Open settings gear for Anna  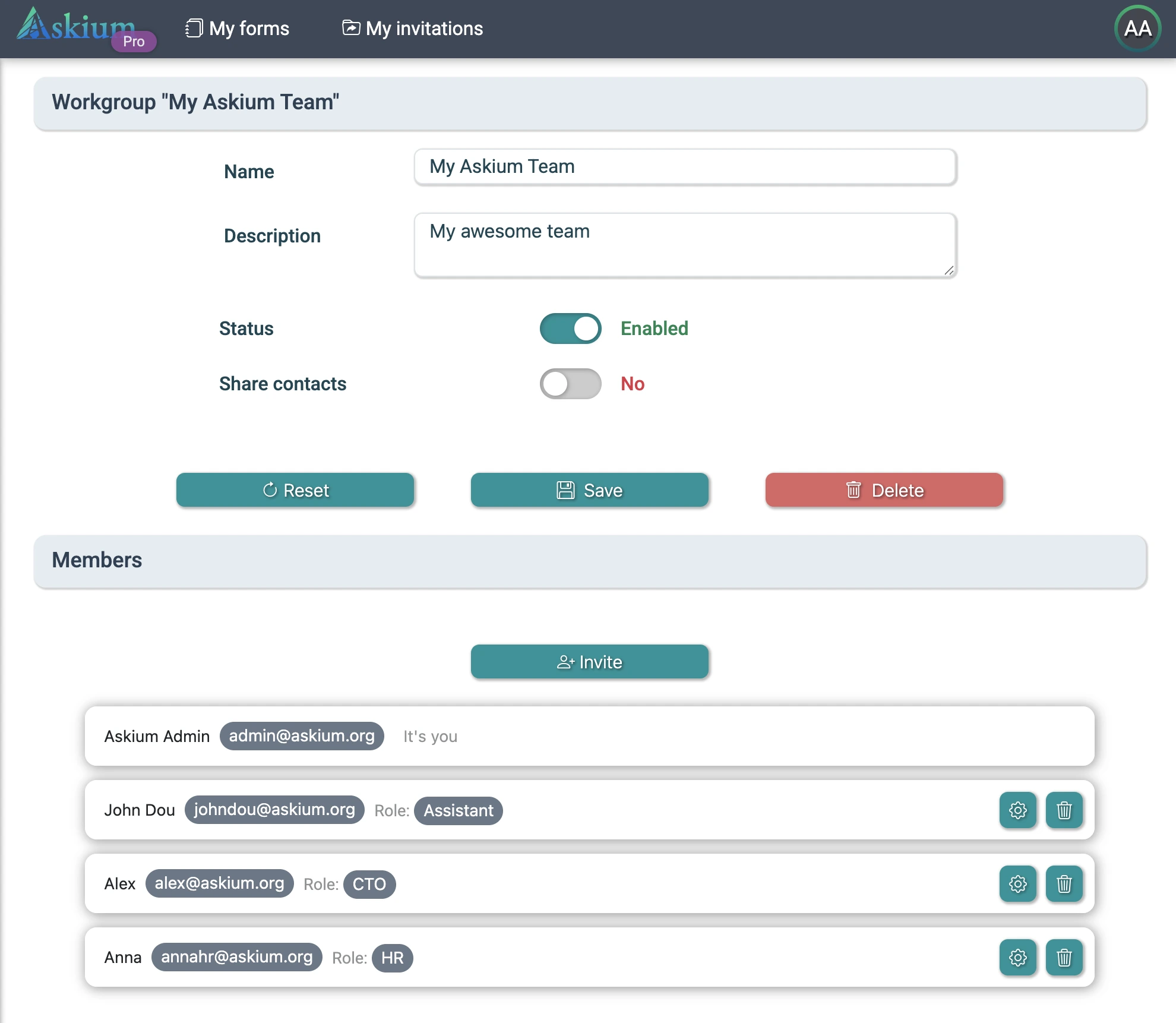click(1017, 958)
